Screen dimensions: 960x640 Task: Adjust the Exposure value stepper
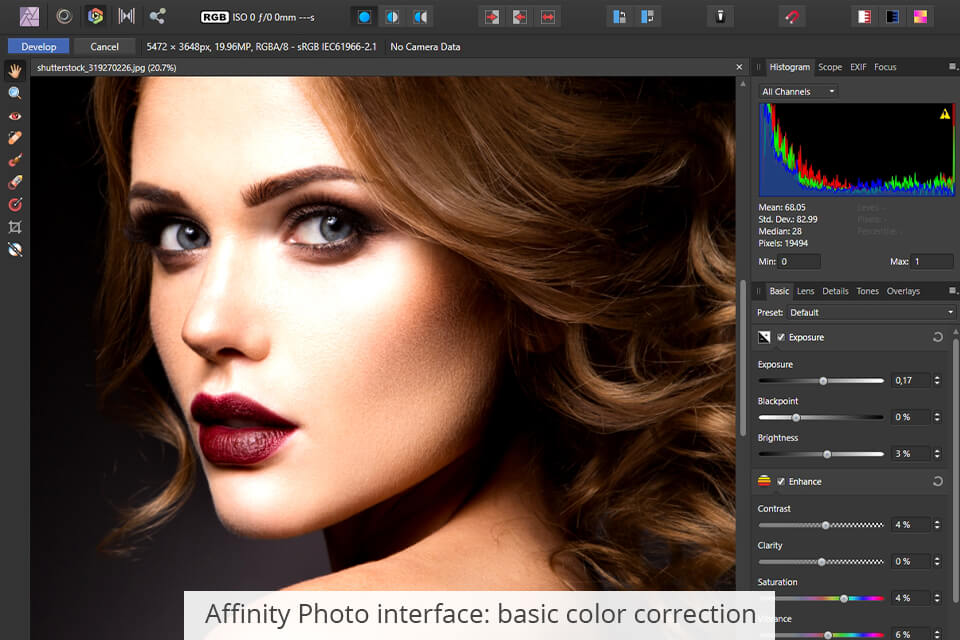click(937, 380)
